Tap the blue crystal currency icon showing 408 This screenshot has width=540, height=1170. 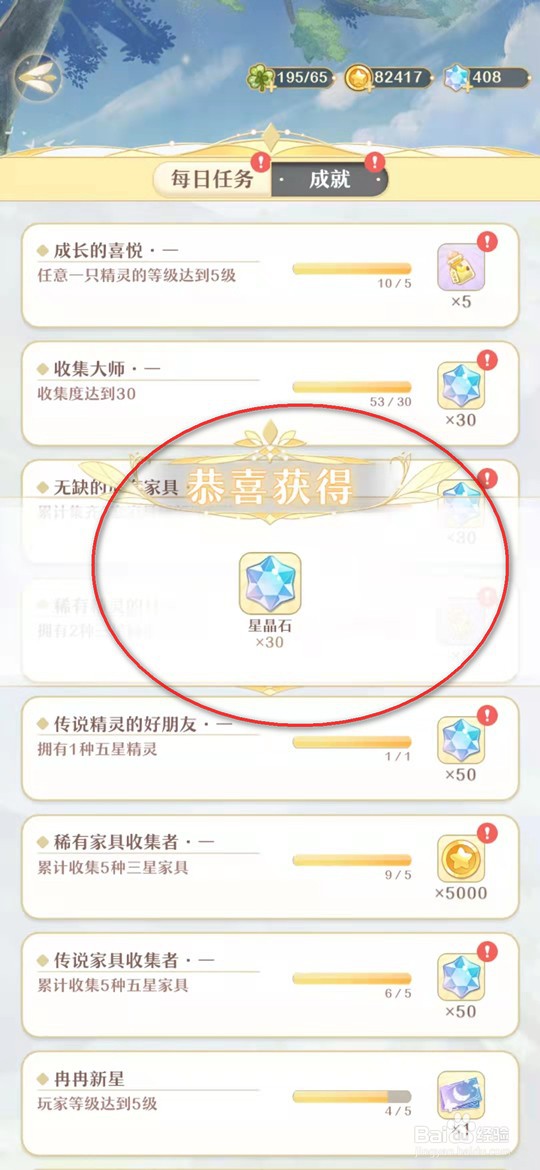[x=456, y=78]
